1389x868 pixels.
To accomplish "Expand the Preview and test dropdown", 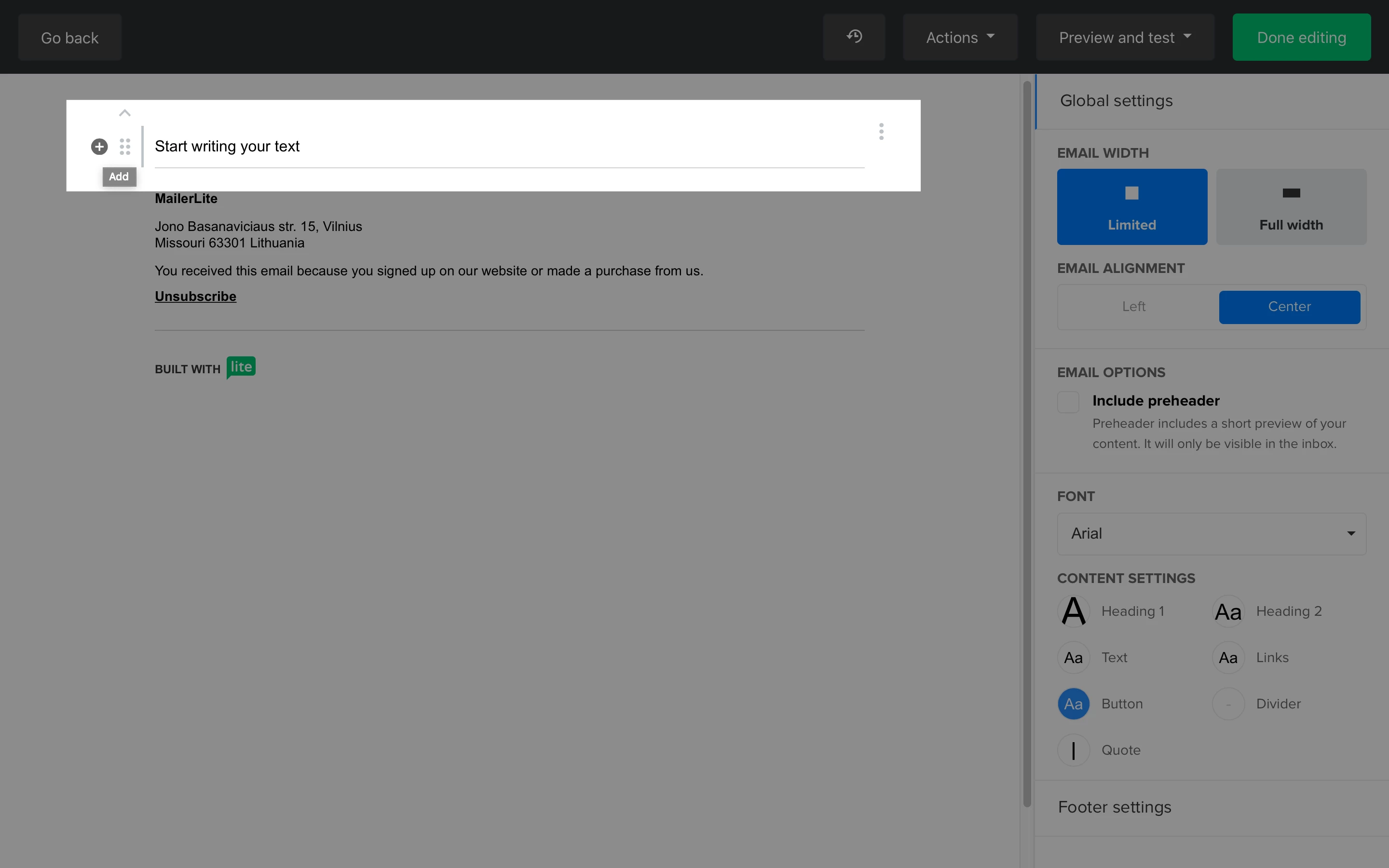I will [x=1124, y=37].
